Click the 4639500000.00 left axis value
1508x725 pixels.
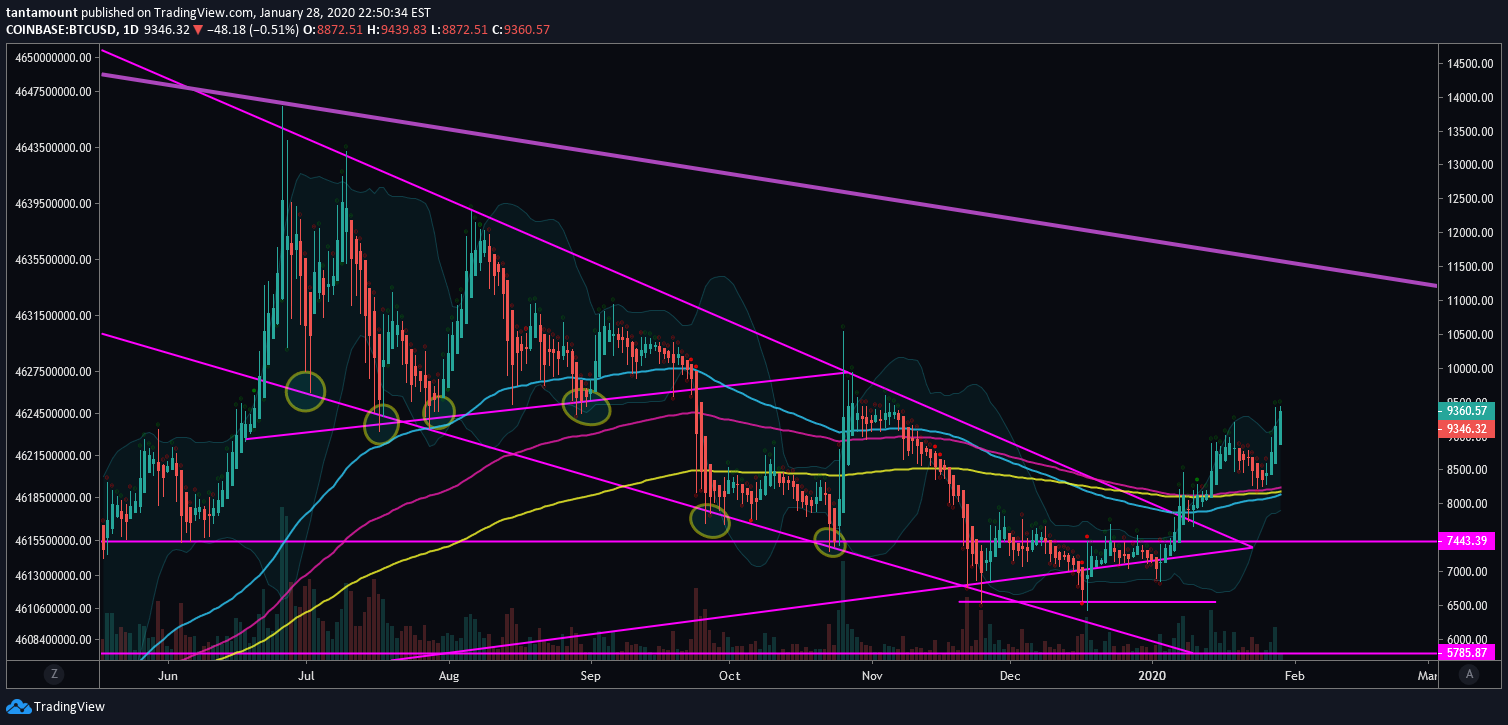coord(54,203)
